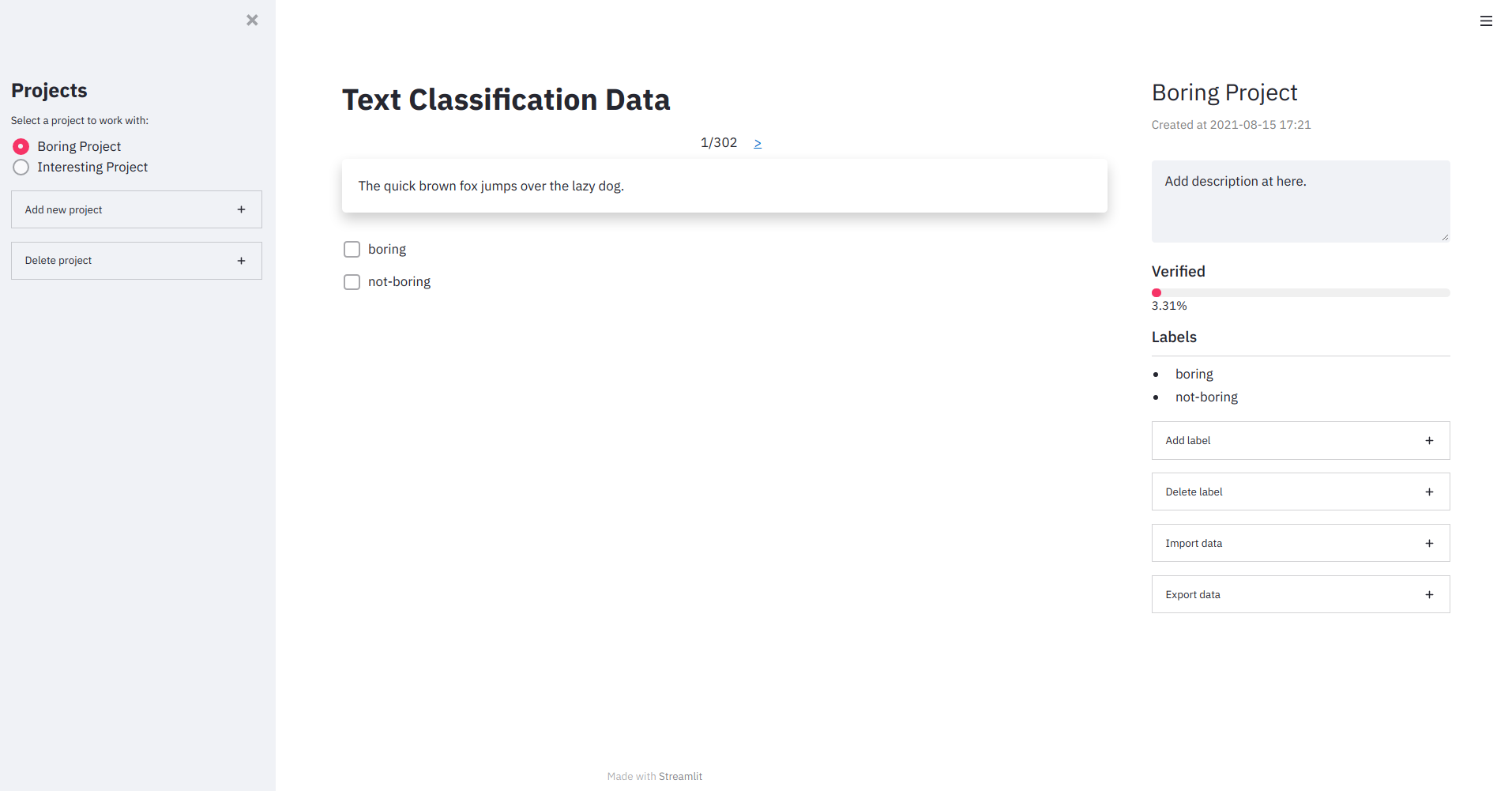1512x791 pixels.
Task: Open the hamburger menu at top right
Action: point(1486,21)
